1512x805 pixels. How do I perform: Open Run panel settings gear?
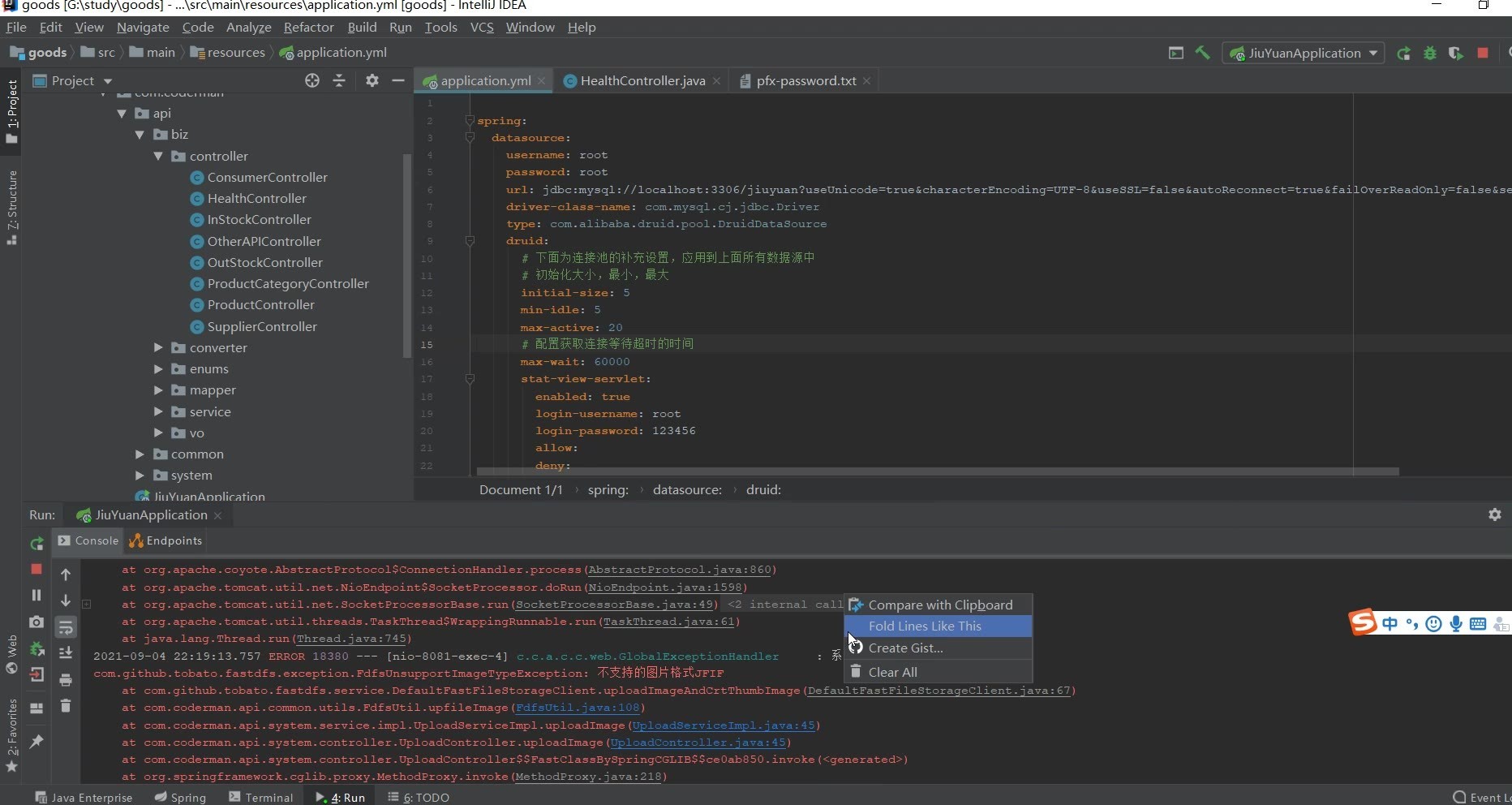click(1495, 514)
